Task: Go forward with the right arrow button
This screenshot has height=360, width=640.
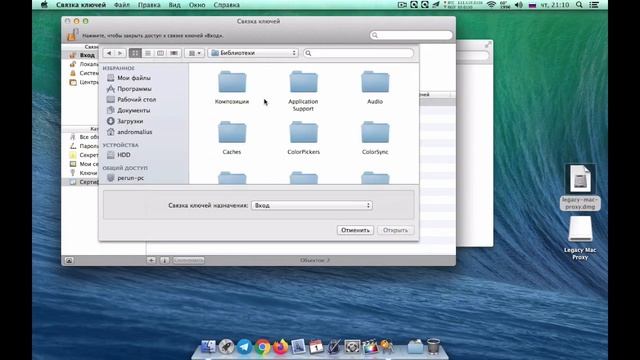Action: coord(120,53)
